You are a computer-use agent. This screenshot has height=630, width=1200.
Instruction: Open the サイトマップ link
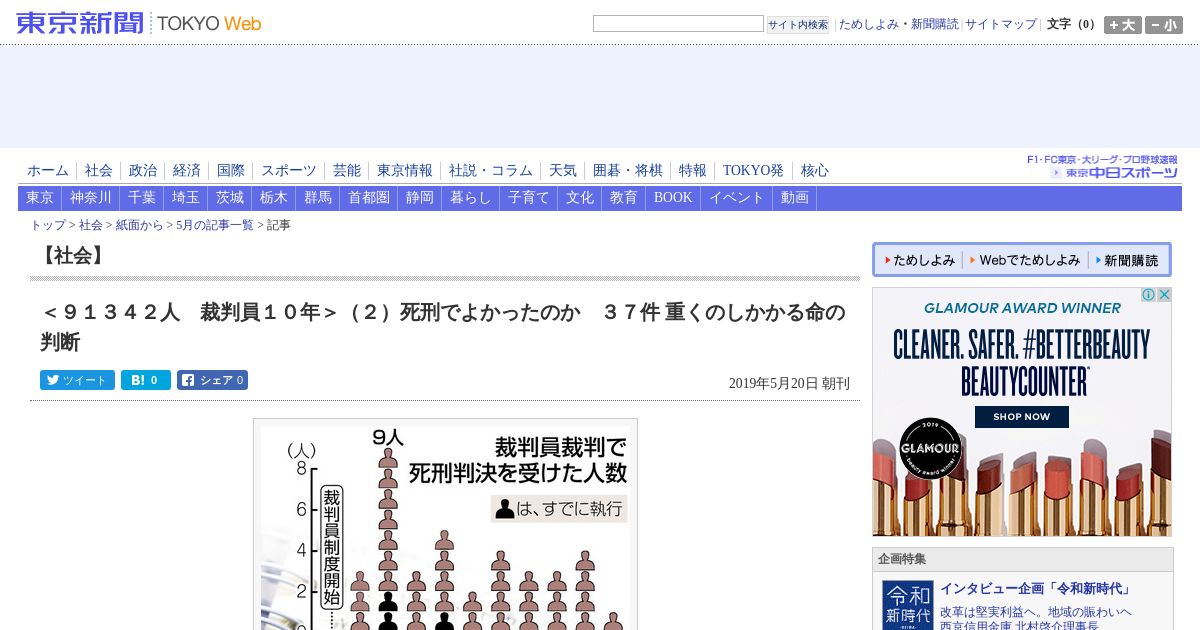coord(1001,24)
